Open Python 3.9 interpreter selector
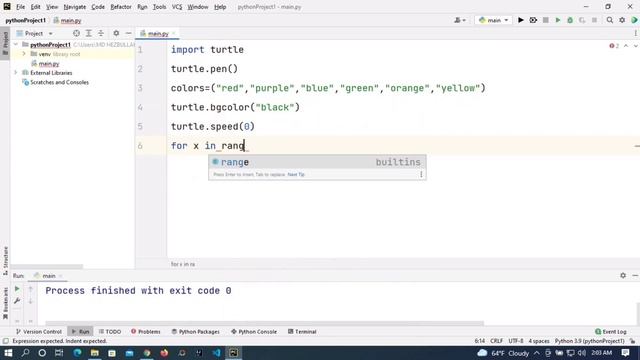640x360 pixels. (589, 341)
